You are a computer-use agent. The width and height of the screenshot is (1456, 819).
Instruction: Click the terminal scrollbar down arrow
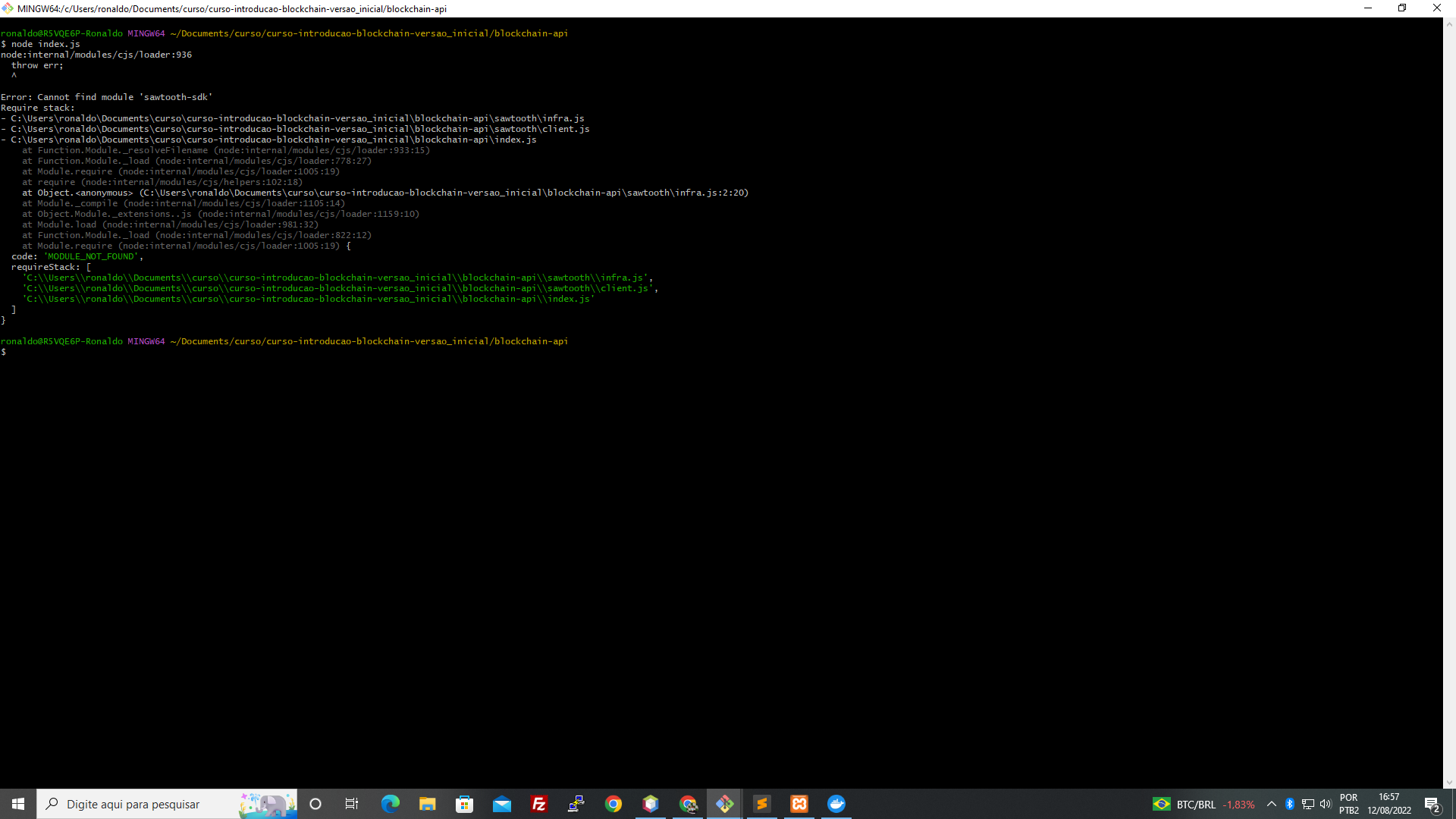click(x=1449, y=783)
